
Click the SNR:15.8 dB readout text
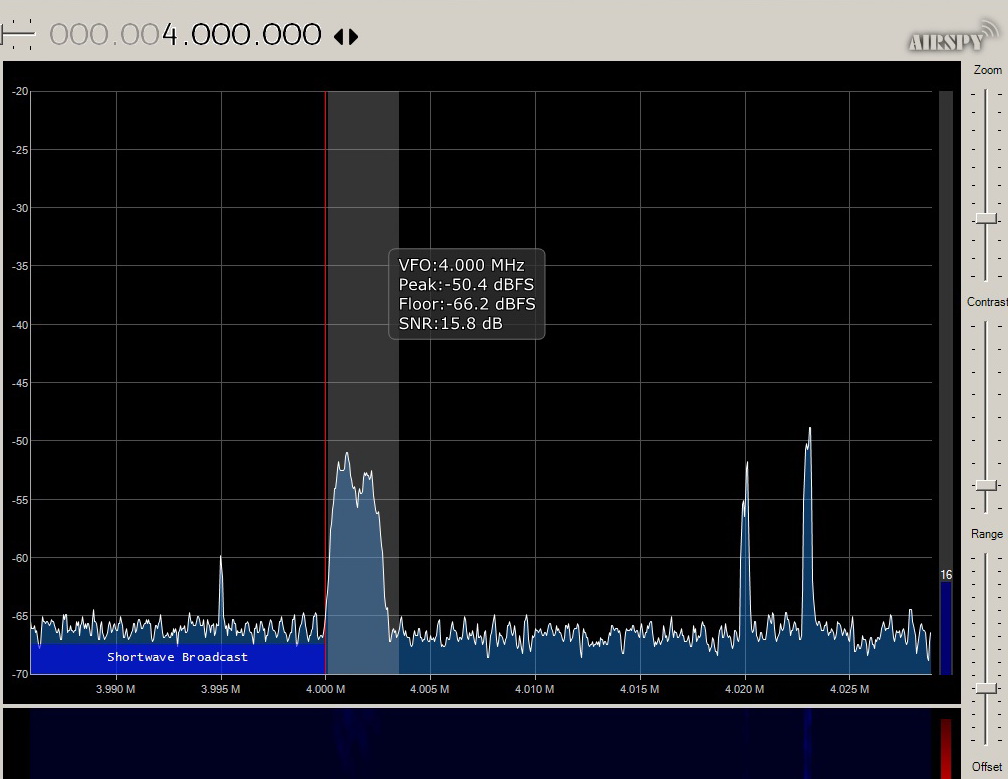pos(451,323)
